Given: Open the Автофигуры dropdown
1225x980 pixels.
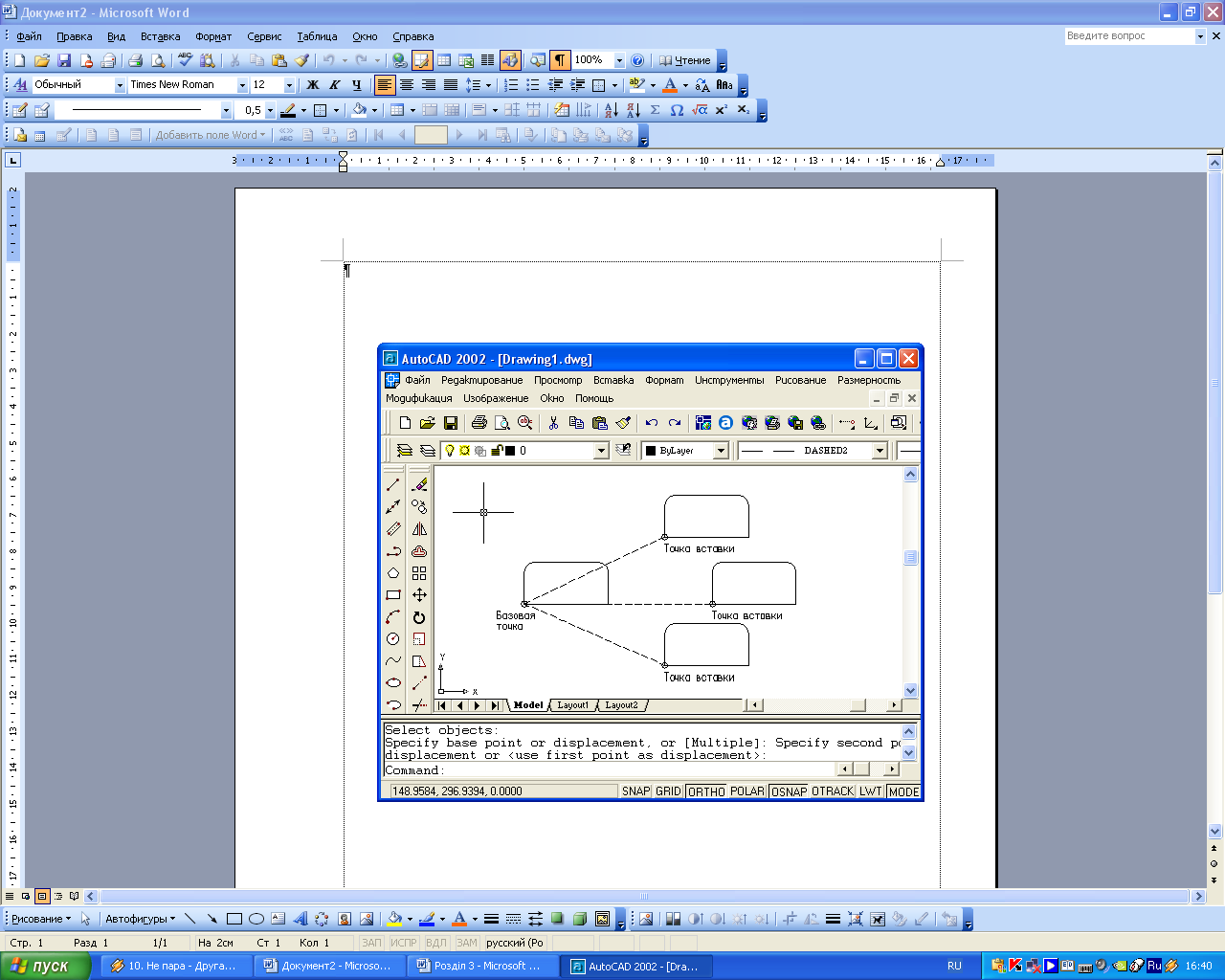Looking at the screenshot, I should coord(141,919).
